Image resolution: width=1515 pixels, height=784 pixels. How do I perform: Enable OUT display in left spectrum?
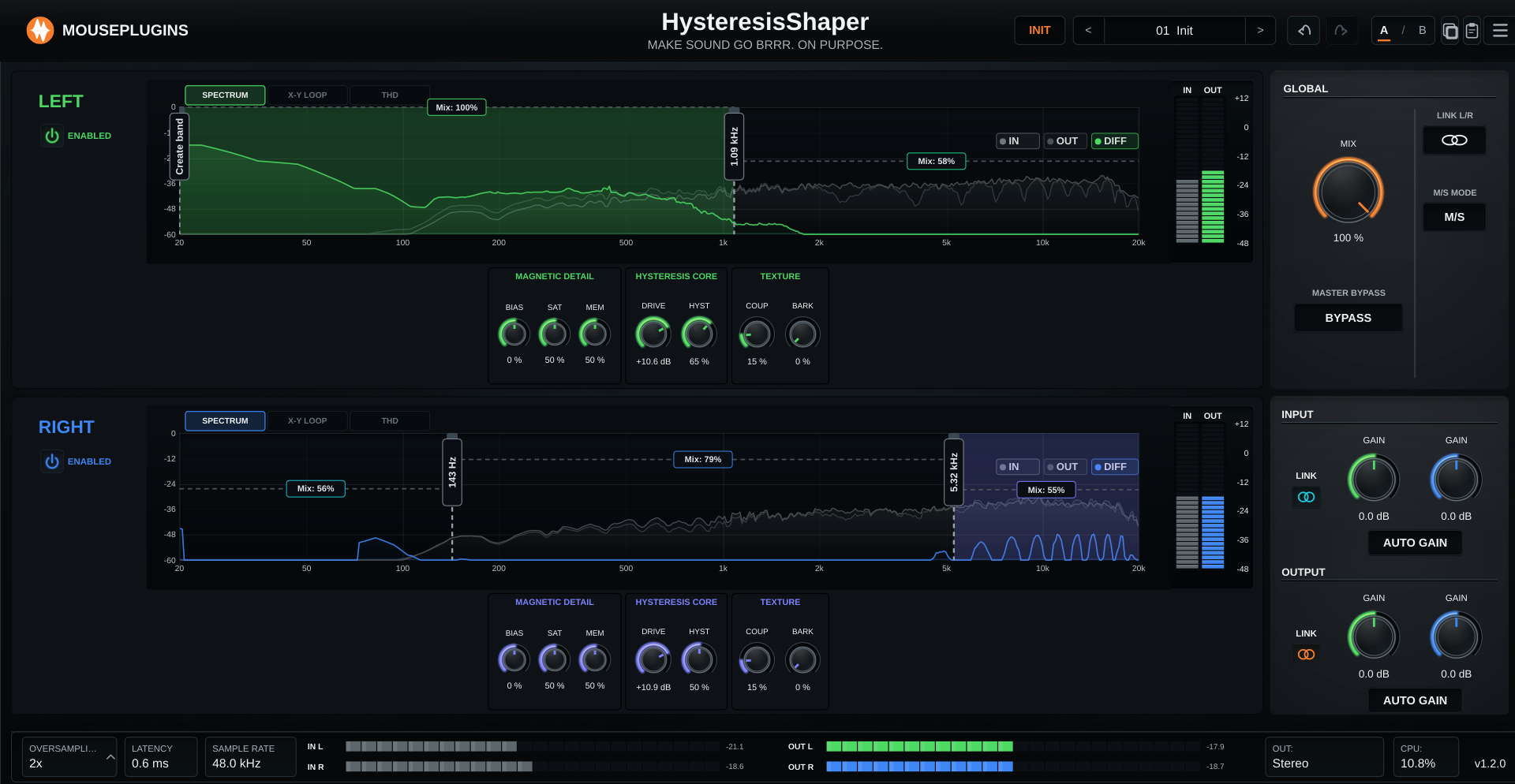[x=1065, y=141]
